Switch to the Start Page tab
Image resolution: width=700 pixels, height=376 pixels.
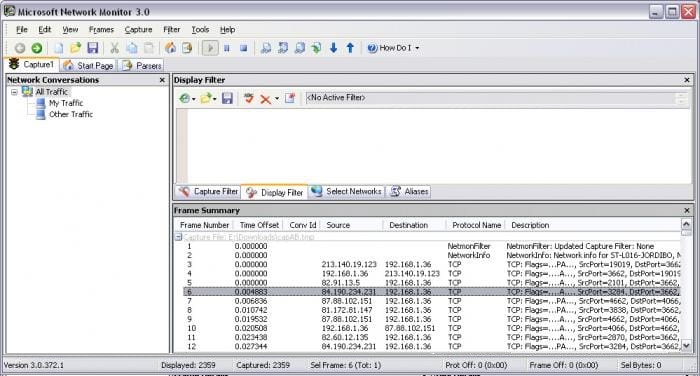(x=88, y=66)
